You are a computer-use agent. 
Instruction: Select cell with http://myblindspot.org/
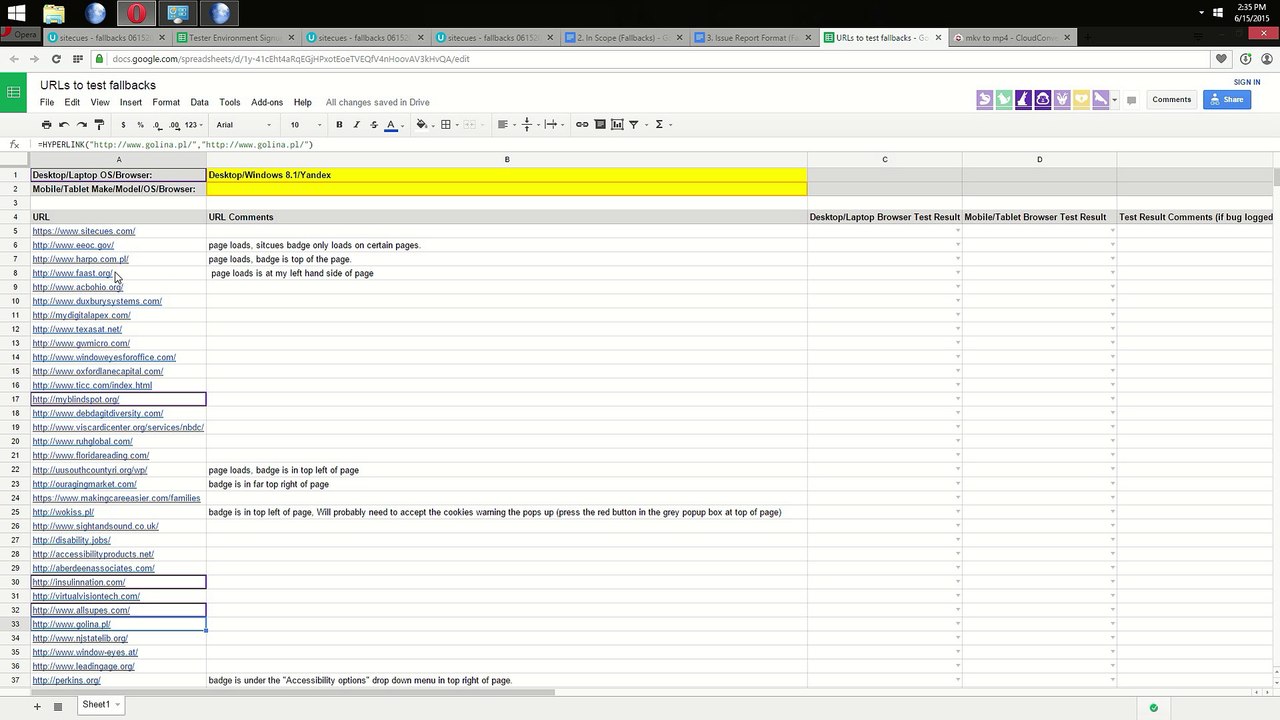[118, 400]
